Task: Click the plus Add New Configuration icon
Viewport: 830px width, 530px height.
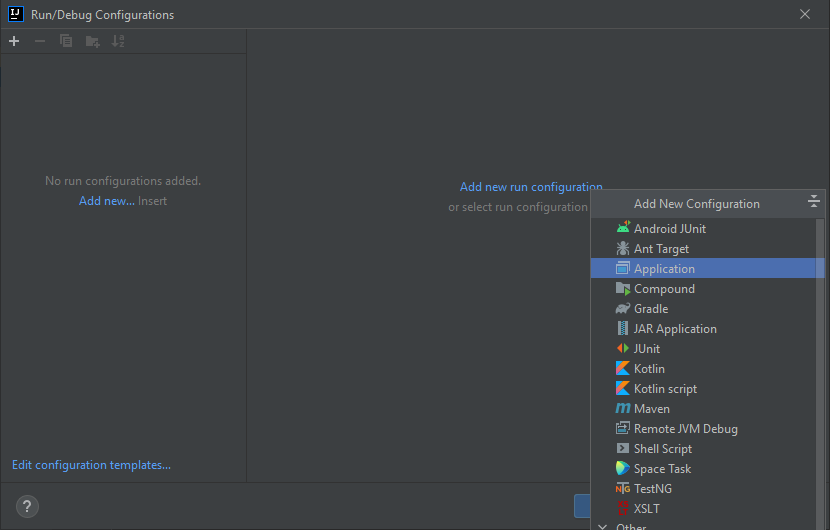Action: pos(14,41)
